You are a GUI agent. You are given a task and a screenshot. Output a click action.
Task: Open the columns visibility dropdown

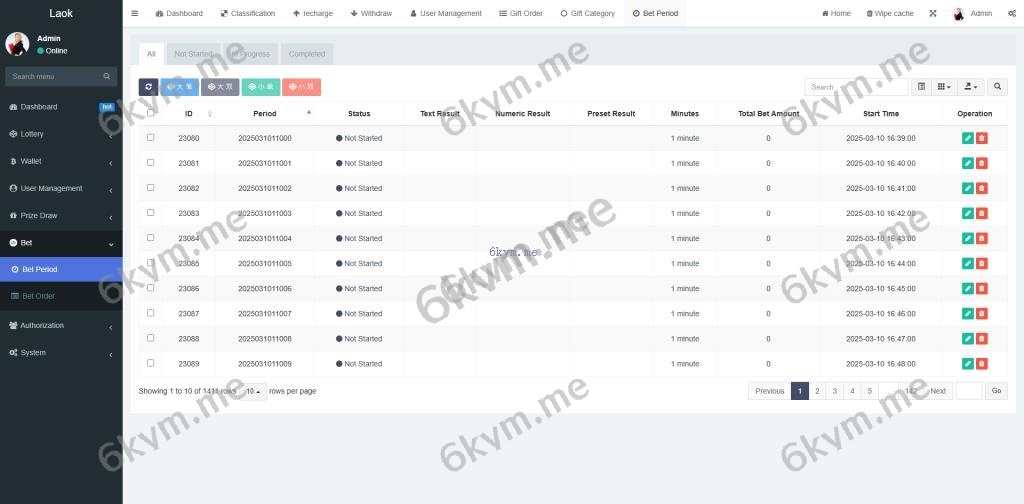coord(943,87)
